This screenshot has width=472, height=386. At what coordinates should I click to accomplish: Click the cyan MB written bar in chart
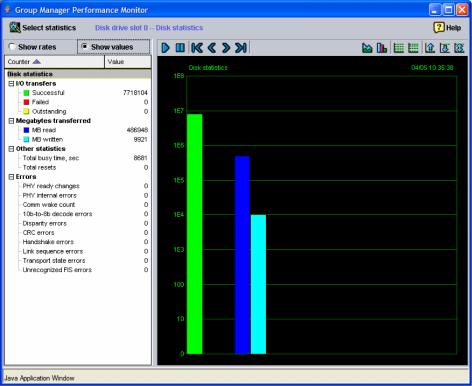(x=258, y=284)
